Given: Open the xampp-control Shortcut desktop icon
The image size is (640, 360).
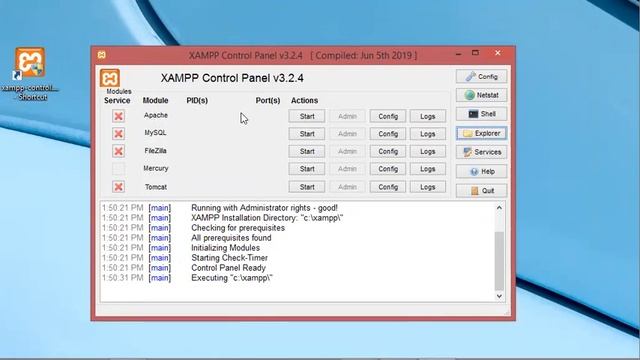Looking at the screenshot, I should (x=30, y=74).
